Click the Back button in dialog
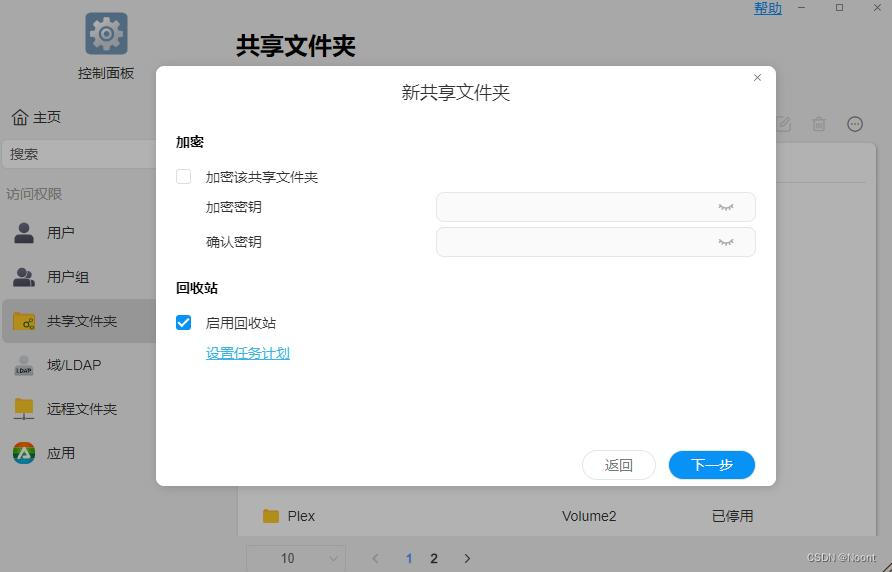 pyautogui.click(x=618, y=465)
